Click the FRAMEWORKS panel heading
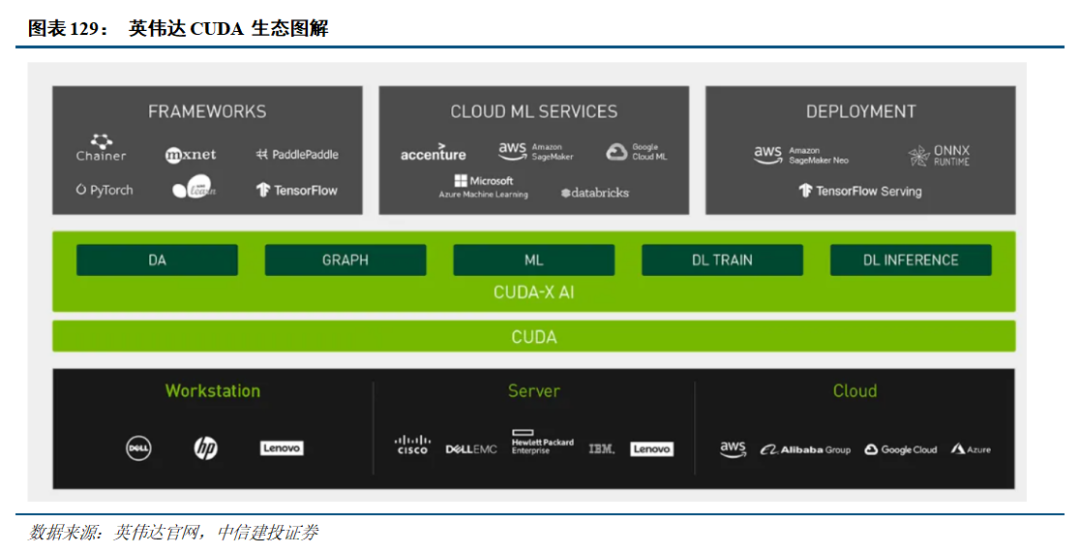Screen dimensions: 1080x553 [207, 111]
